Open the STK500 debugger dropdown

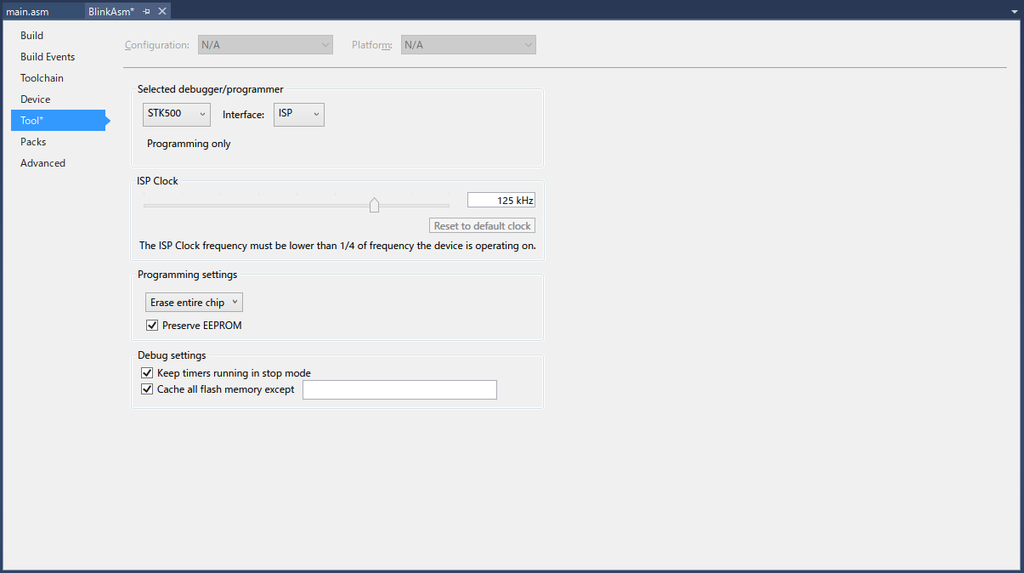tap(176, 114)
